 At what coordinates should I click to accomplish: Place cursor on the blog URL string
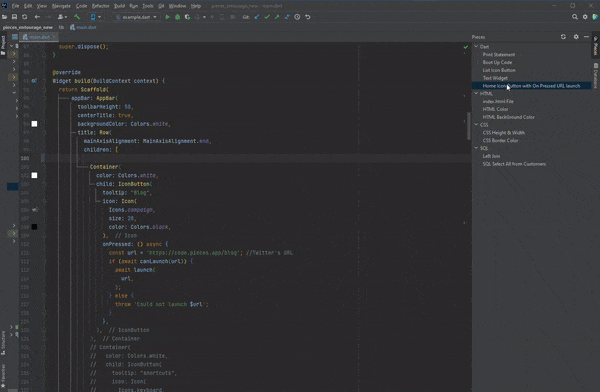(x=195, y=253)
